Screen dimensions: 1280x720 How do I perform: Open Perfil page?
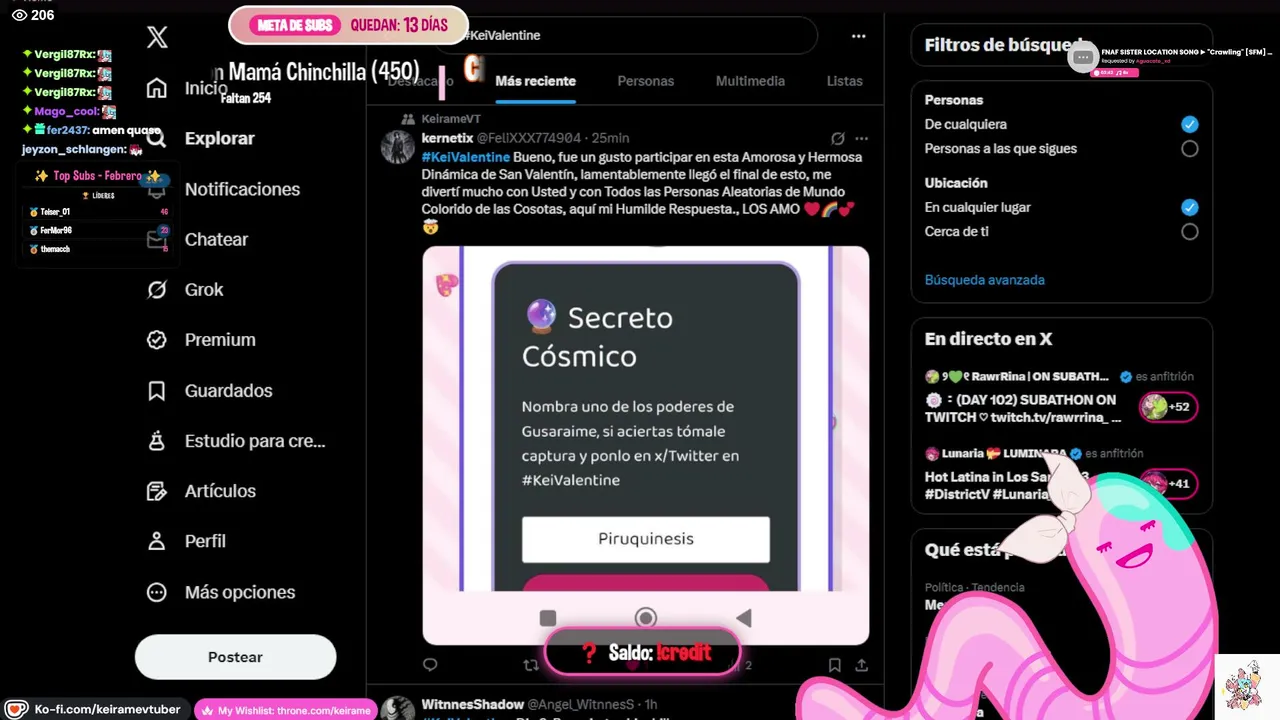205,541
